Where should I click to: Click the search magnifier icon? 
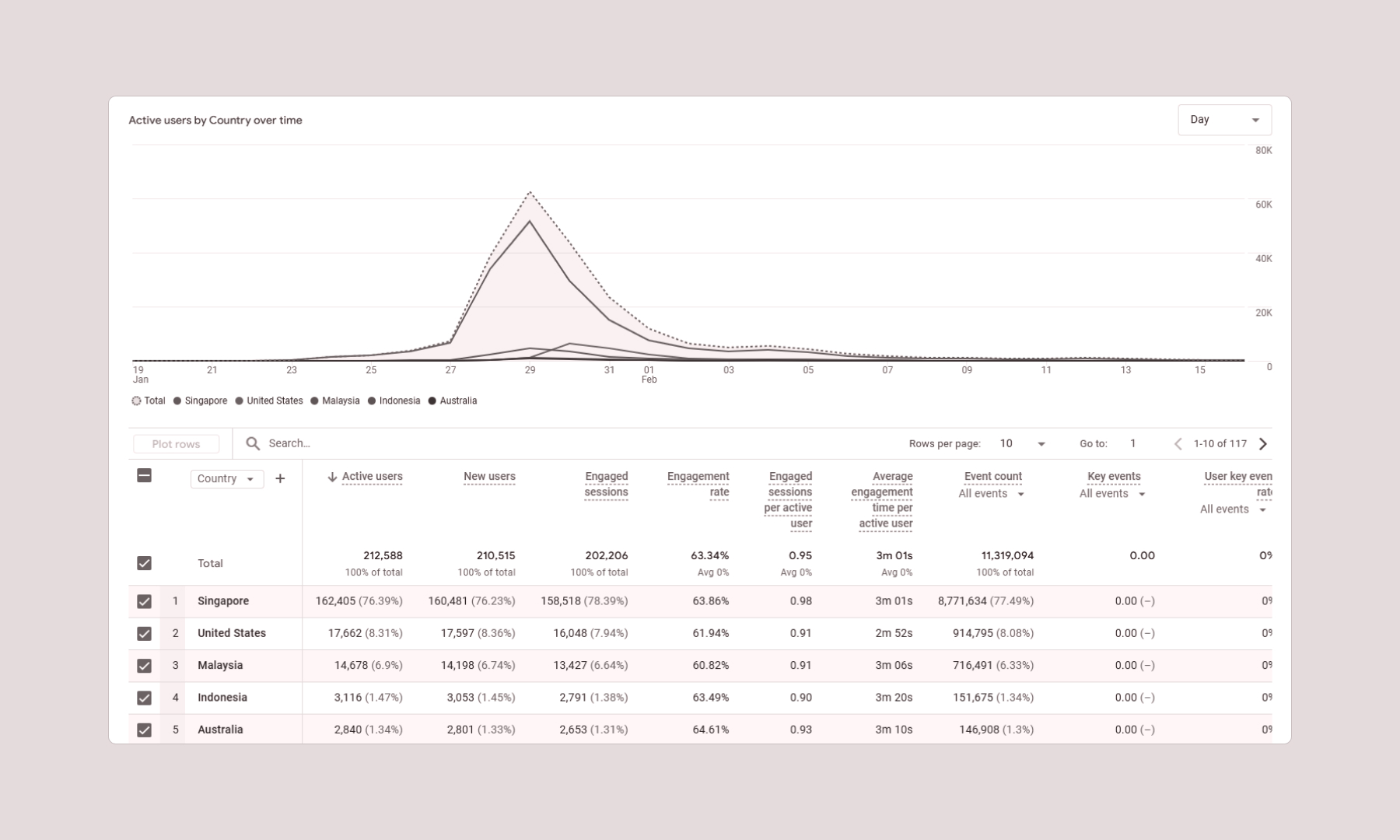point(253,443)
